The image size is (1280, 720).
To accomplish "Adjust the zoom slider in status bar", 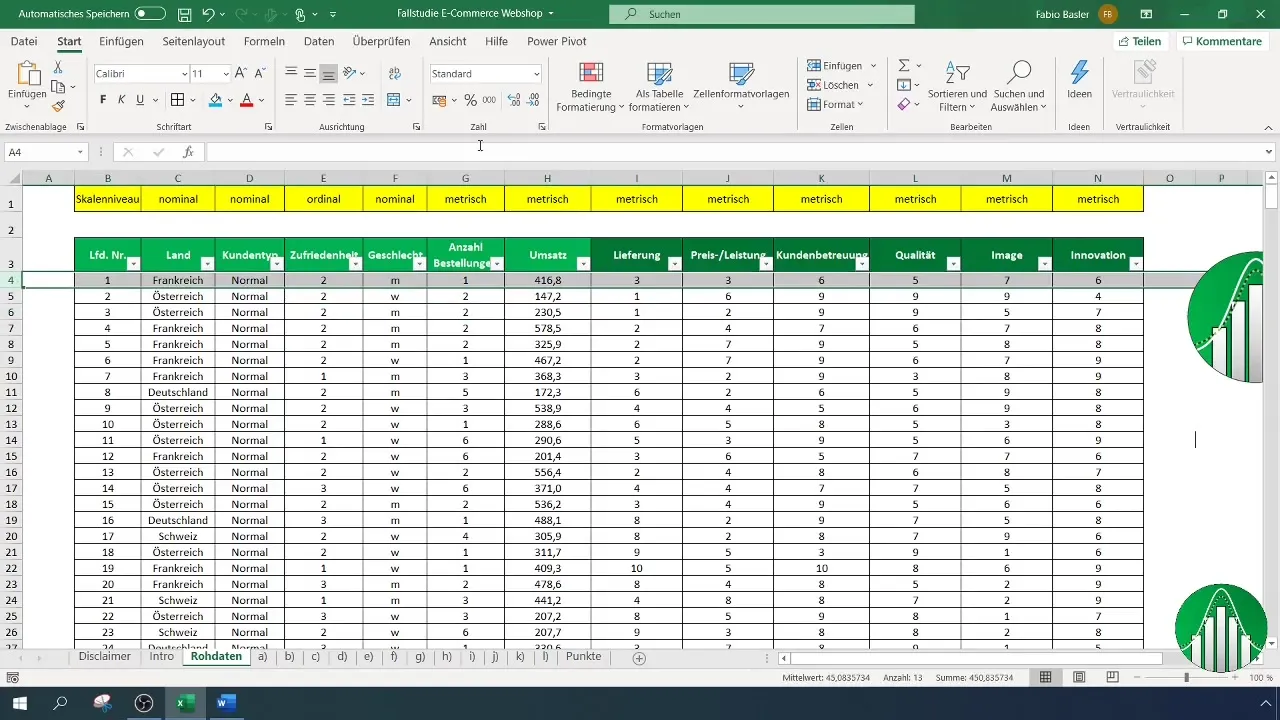I will 1187,678.
